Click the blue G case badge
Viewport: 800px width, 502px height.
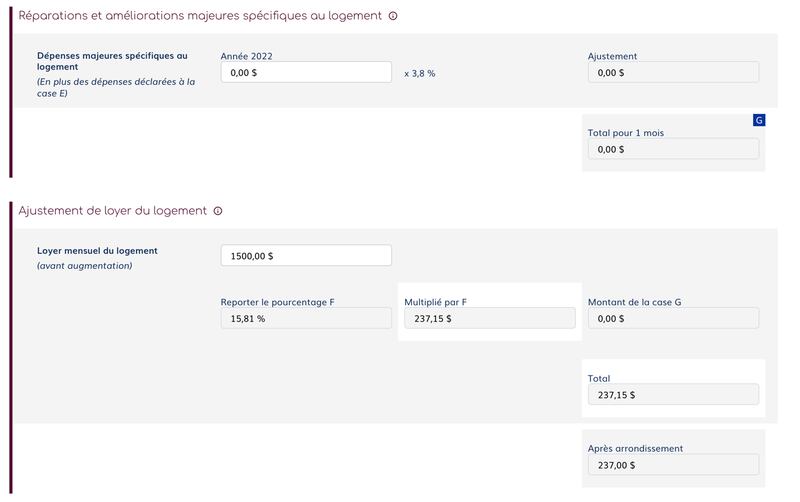click(x=759, y=120)
